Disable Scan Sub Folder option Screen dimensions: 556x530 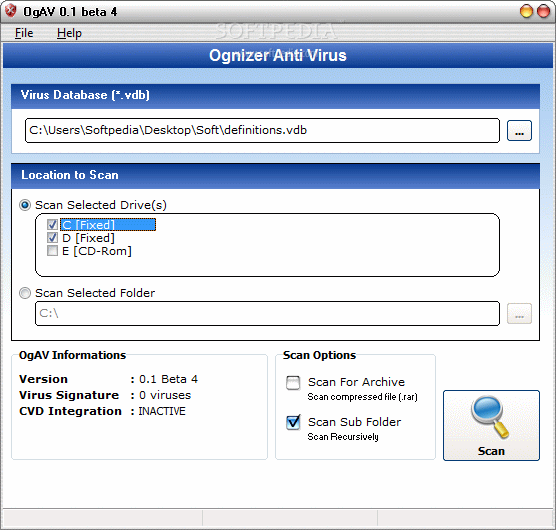[293, 423]
